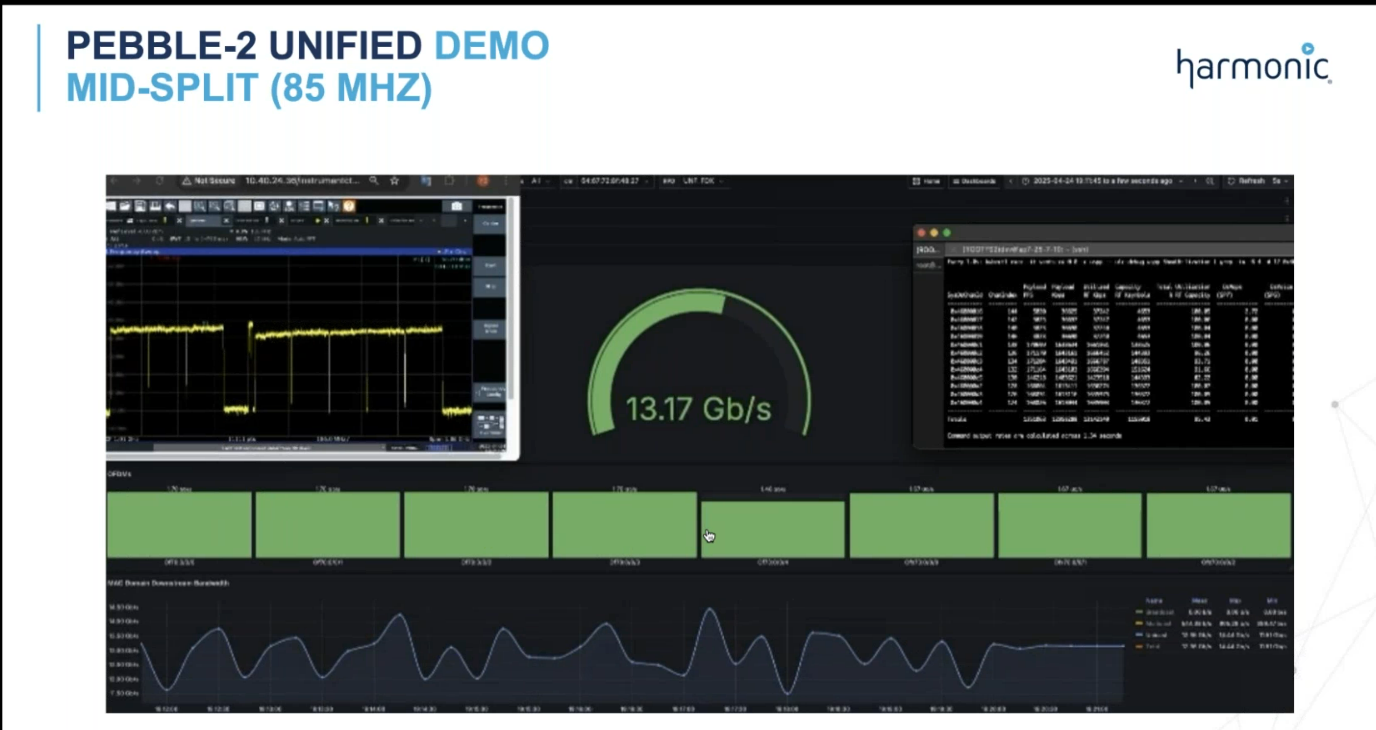Click the green zoom dot on the terminal window
This screenshot has width=1376, height=730.
pos(947,232)
